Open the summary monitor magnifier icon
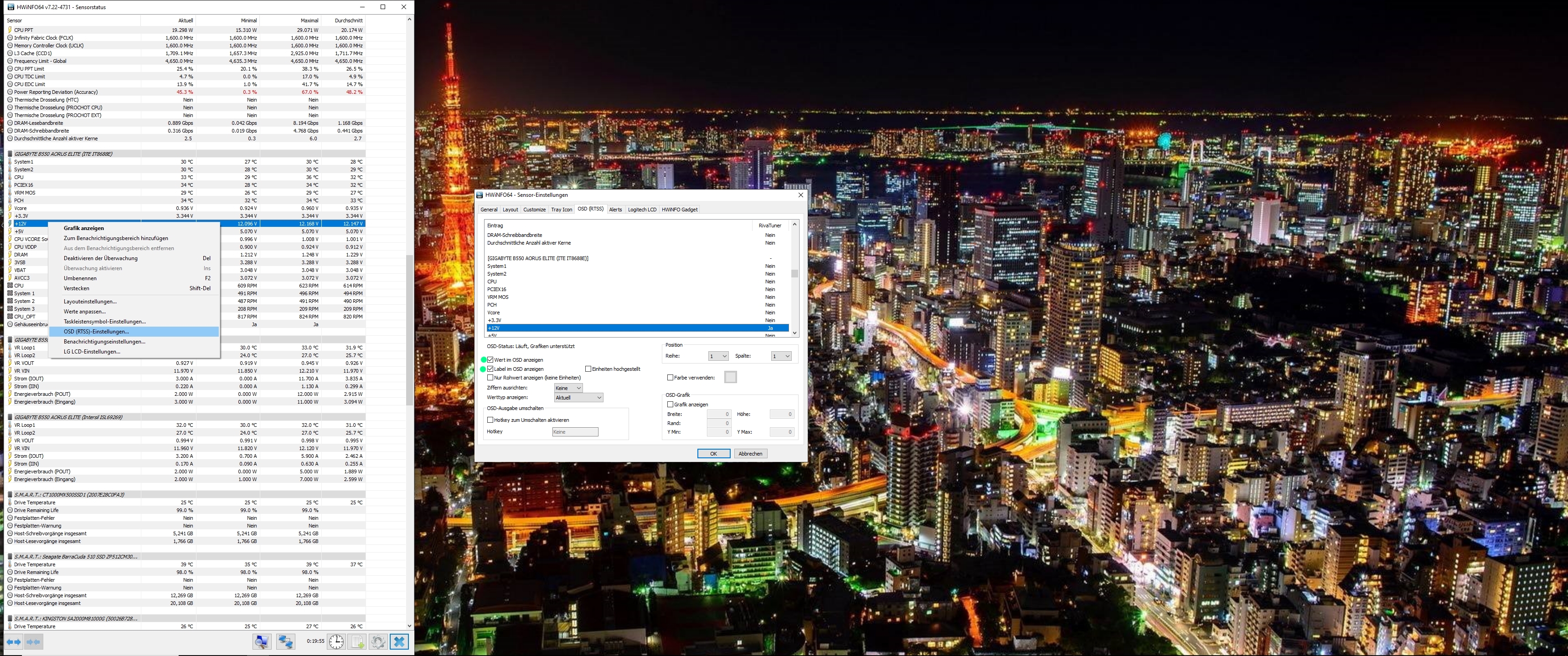This screenshot has width=1568, height=656. pos(262,641)
